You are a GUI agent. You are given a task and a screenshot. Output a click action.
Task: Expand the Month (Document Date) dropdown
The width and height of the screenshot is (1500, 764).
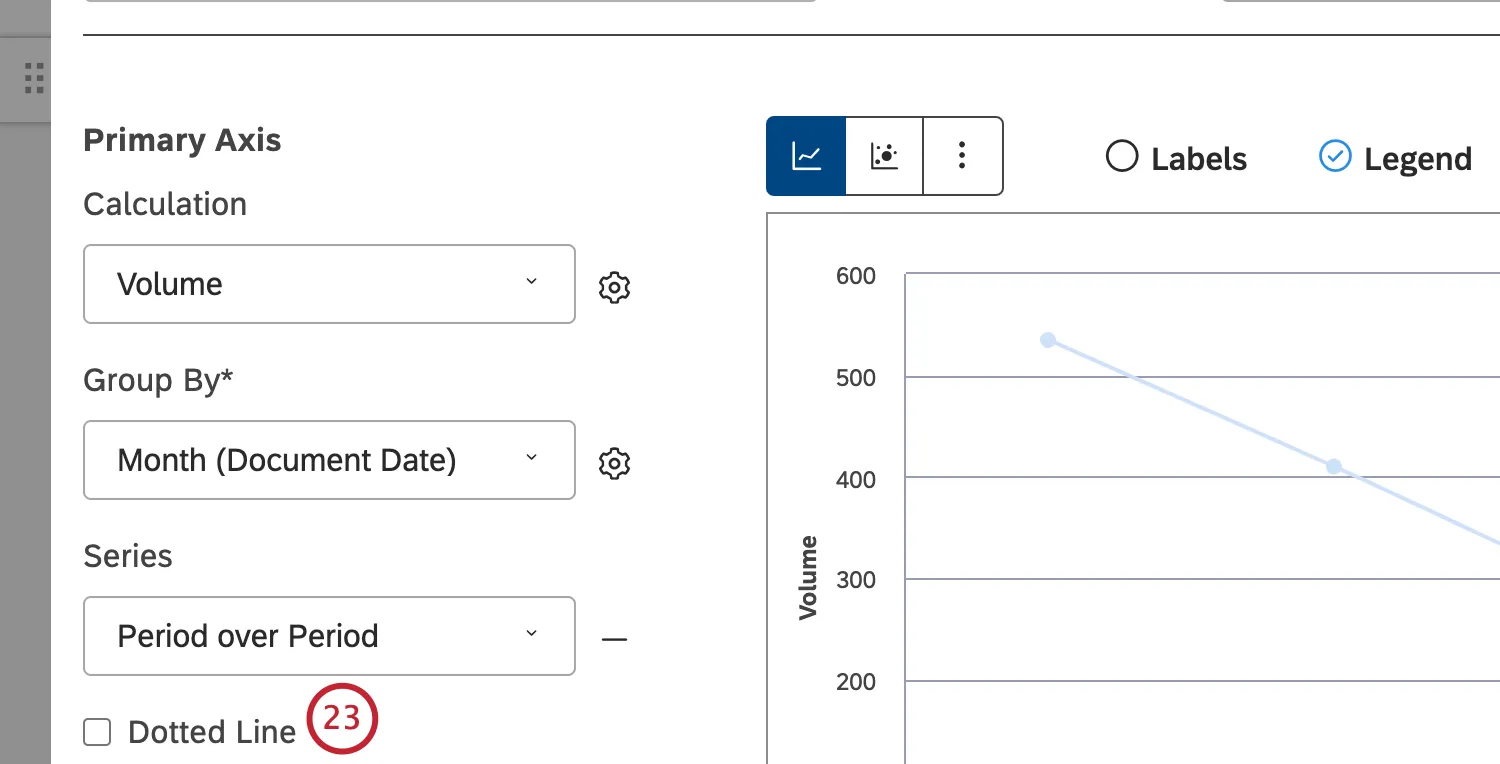pos(329,460)
